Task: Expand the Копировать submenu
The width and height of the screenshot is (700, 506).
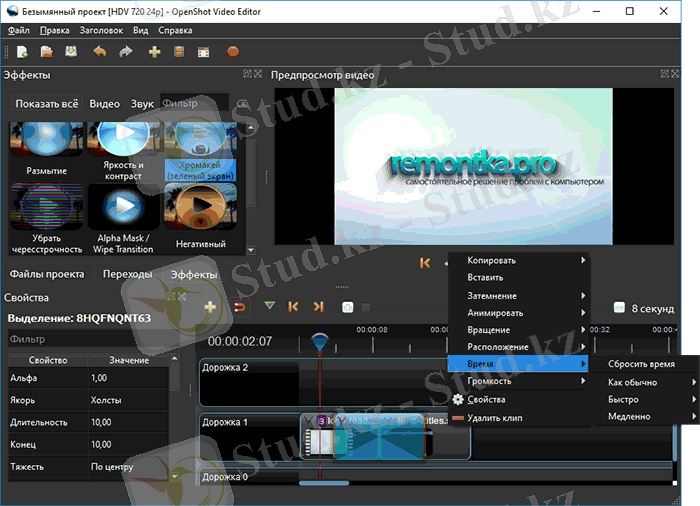Action: point(518,261)
